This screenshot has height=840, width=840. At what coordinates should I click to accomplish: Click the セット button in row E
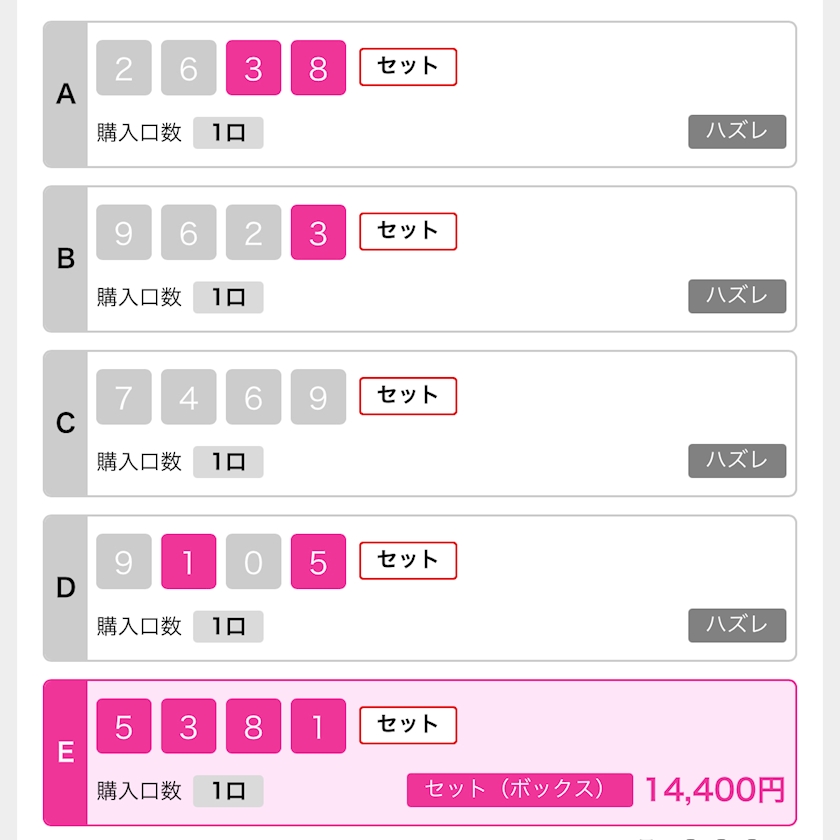[x=408, y=725]
